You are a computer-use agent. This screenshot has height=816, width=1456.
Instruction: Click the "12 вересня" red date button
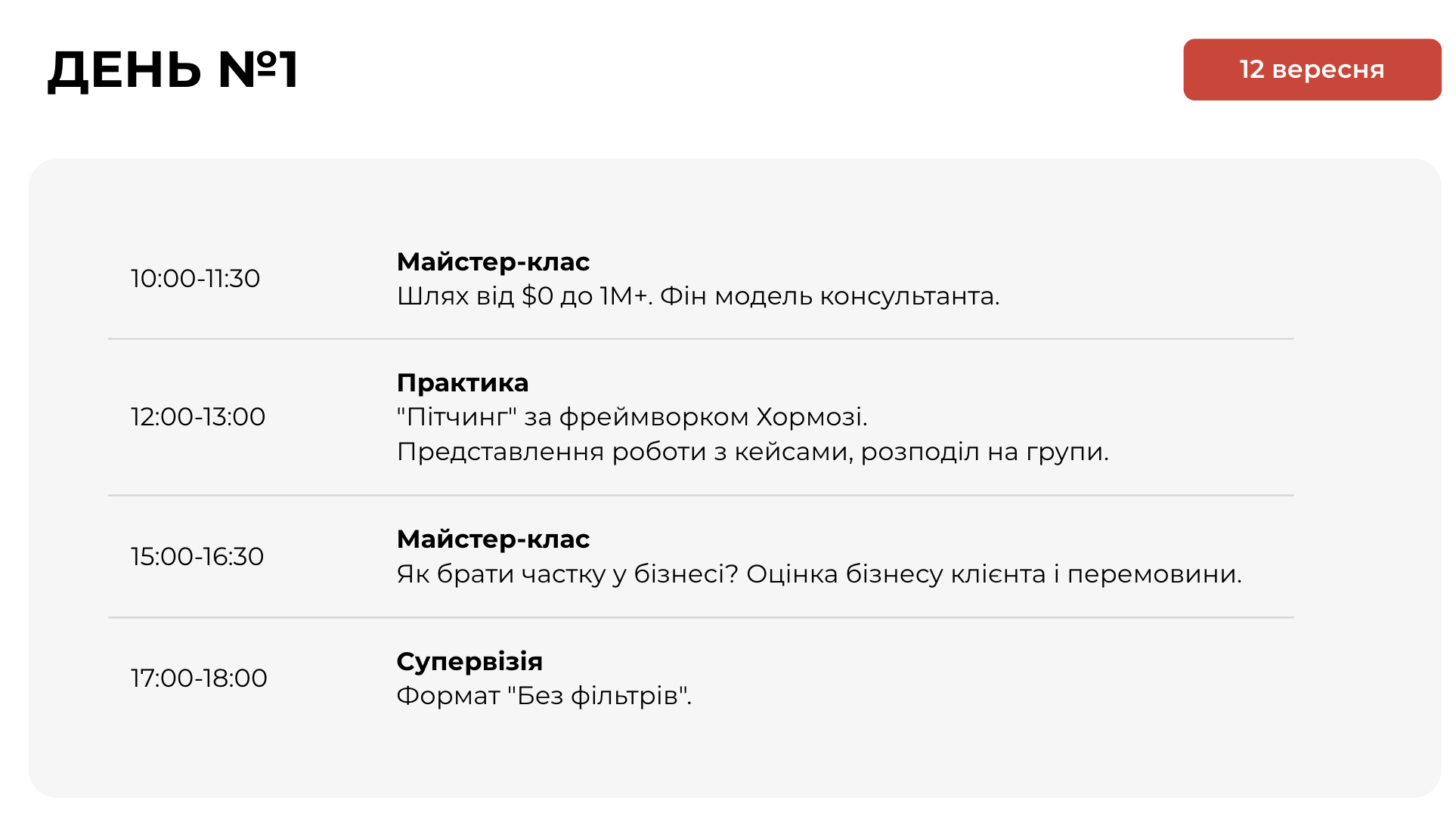pyautogui.click(x=1312, y=70)
